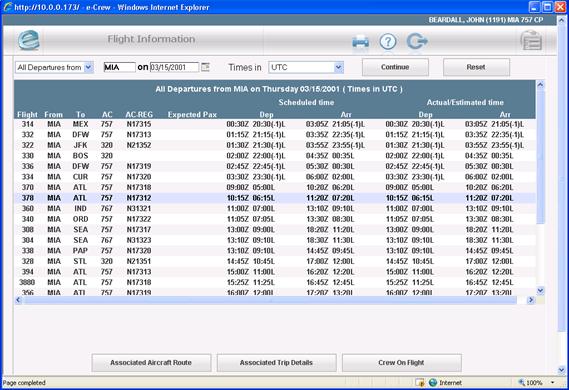Click the Internet Explorer title bar icon
Screen dimensions: 569x390
tap(8, 7)
